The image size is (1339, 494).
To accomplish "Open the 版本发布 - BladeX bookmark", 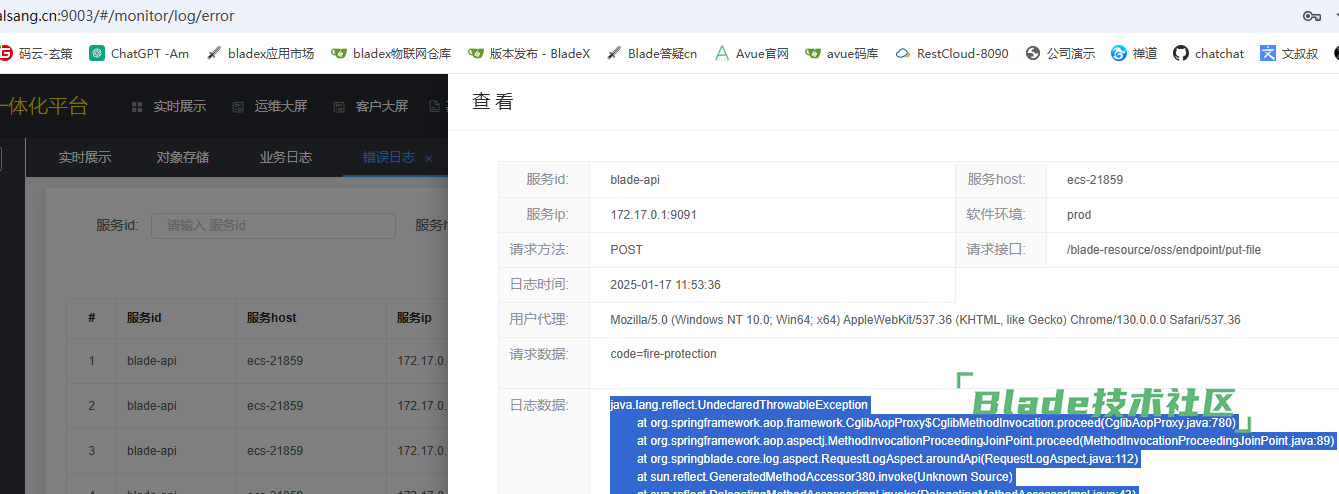I will click(x=529, y=53).
